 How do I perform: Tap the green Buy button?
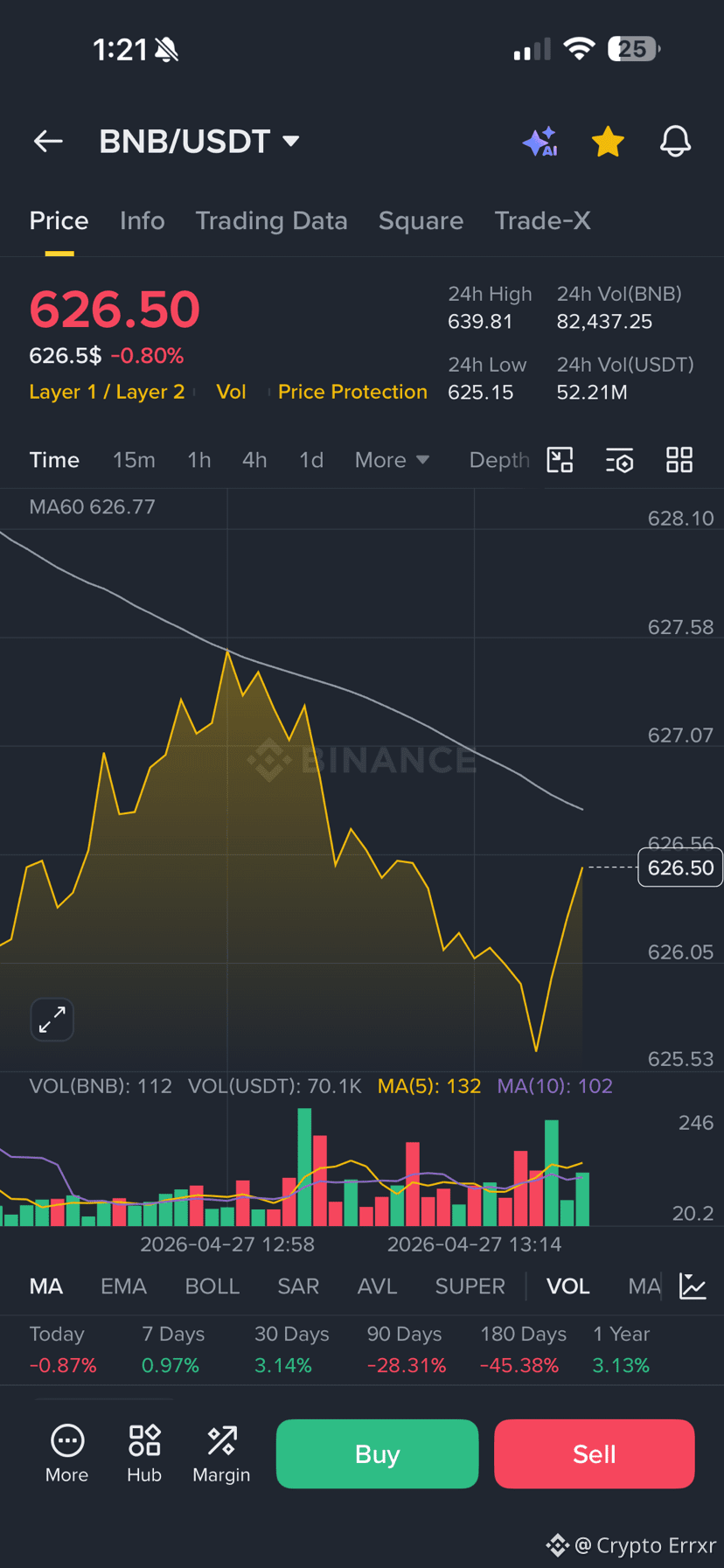(377, 1453)
